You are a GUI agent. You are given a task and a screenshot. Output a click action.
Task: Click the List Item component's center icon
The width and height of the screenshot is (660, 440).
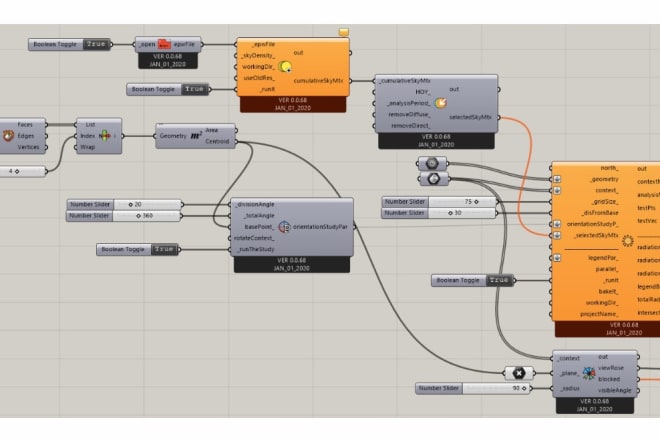pos(104,136)
